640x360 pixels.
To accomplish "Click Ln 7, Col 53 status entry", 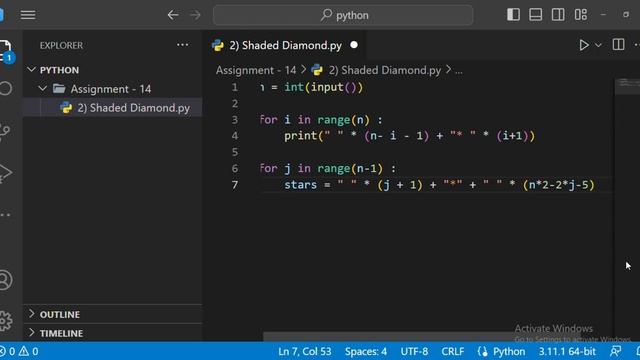I will coord(304,351).
